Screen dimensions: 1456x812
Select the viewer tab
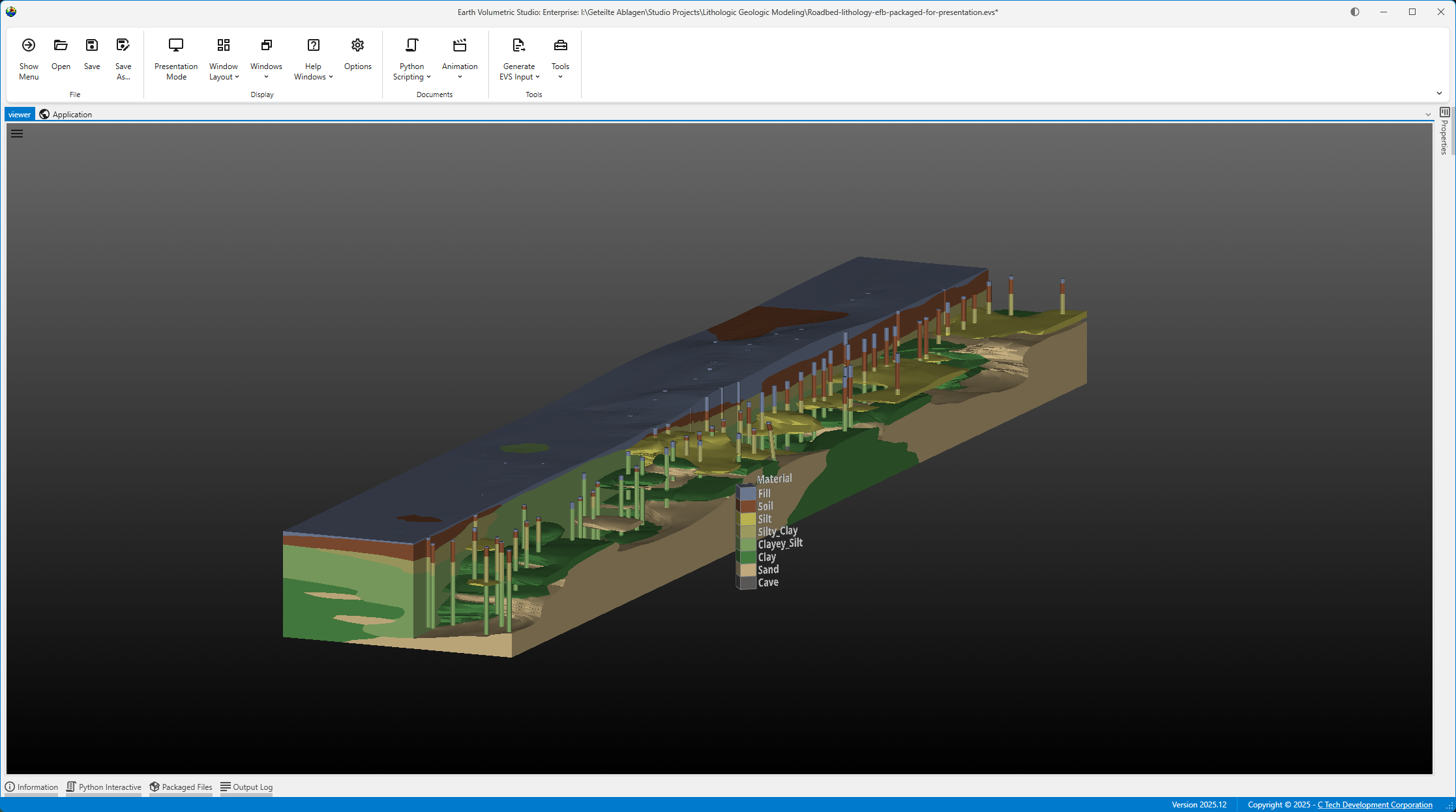(x=20, y=115)
